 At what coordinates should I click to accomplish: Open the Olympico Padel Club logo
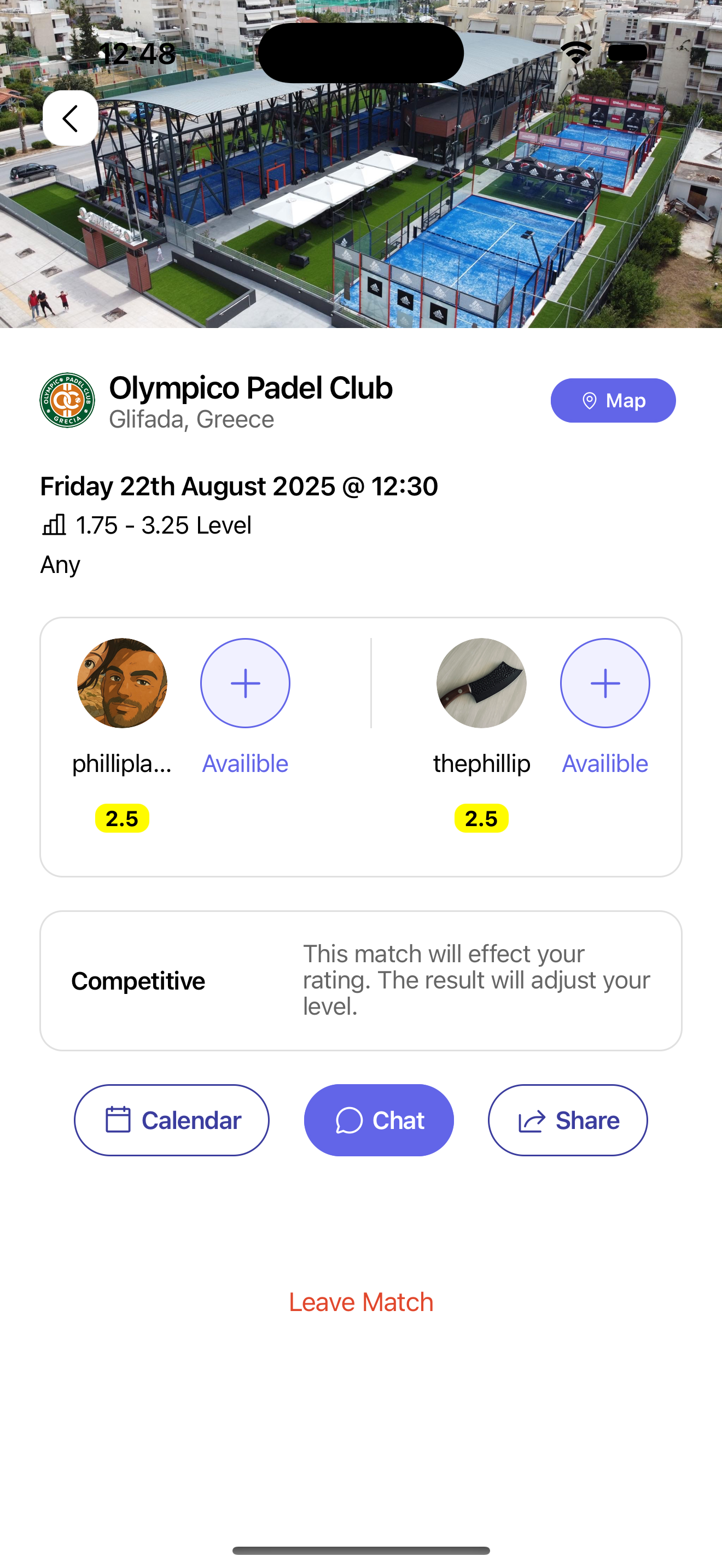coord(68,401)
